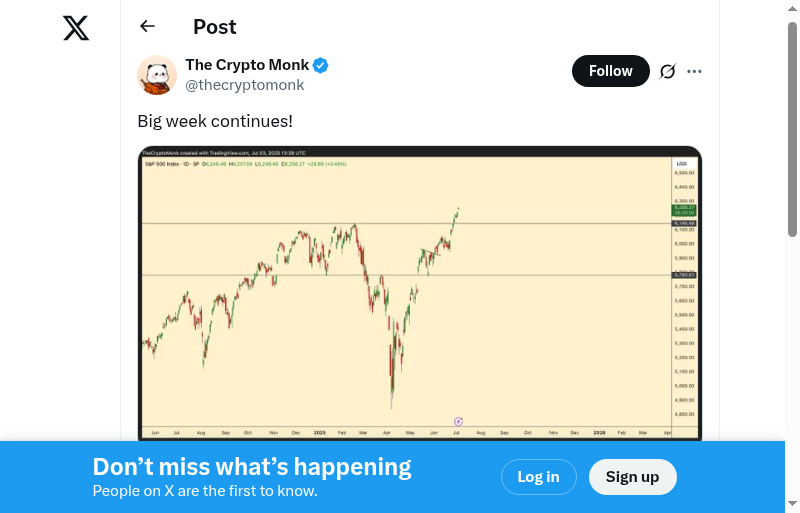800x513 pixels.
Task: Open Grok actions icon beside Follow
Action: [x=668, y=71]
